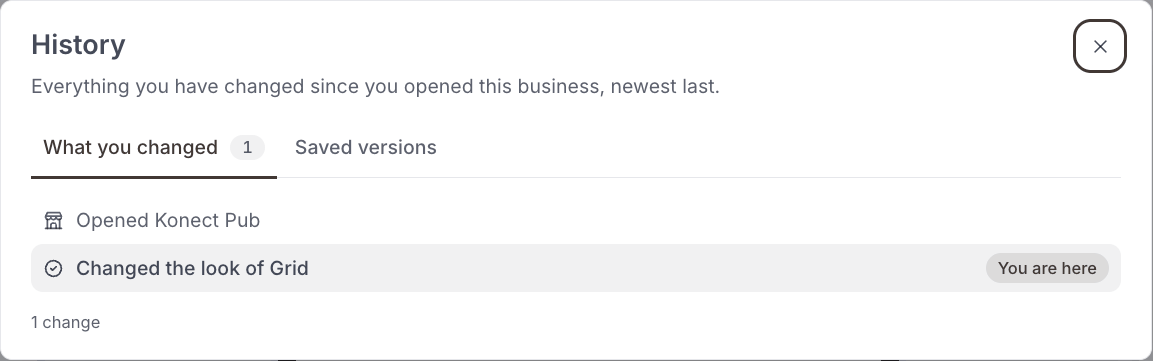Click the You are here badge
This screenshot has height=361, width=1153.
1047,268
